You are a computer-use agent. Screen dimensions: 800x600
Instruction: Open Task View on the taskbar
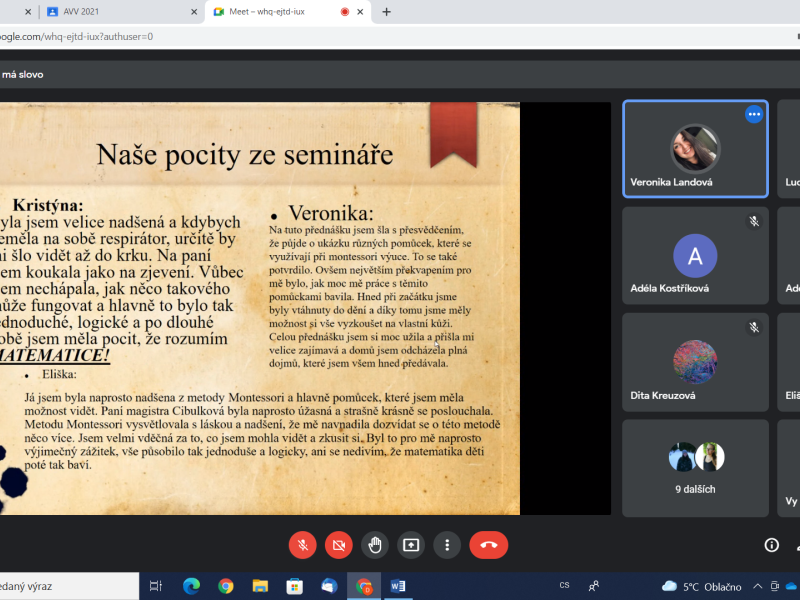(156, 586)
